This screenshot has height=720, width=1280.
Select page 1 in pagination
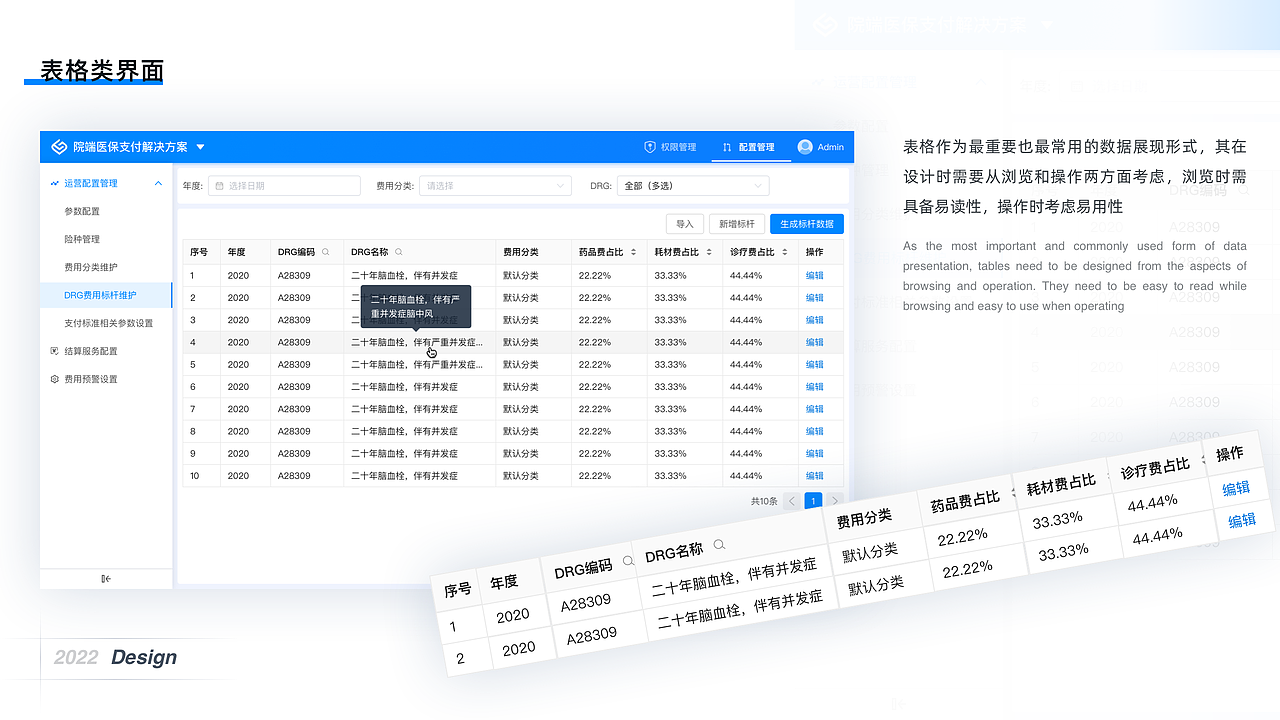(x=814, y=501)
